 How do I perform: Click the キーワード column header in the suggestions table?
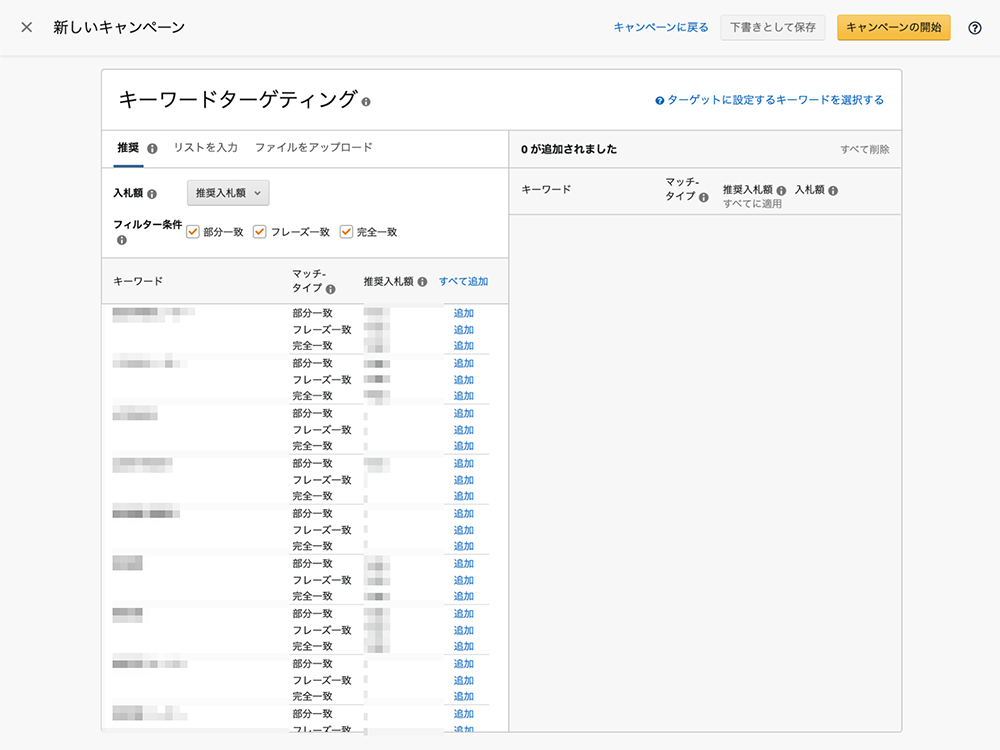138,281
